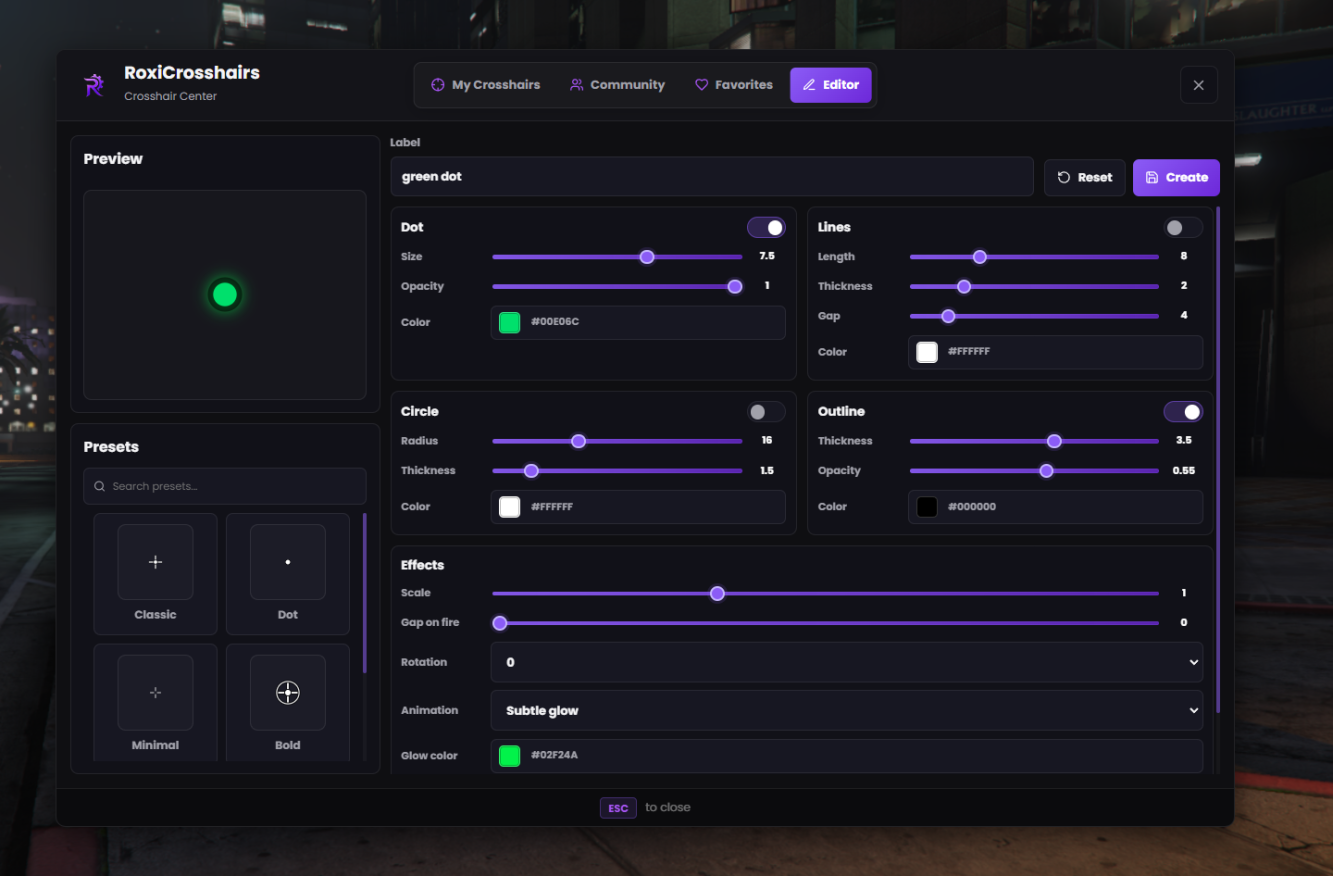Click the Label field containing green dot
1333x876 pixels.
[x=712, y=177]
